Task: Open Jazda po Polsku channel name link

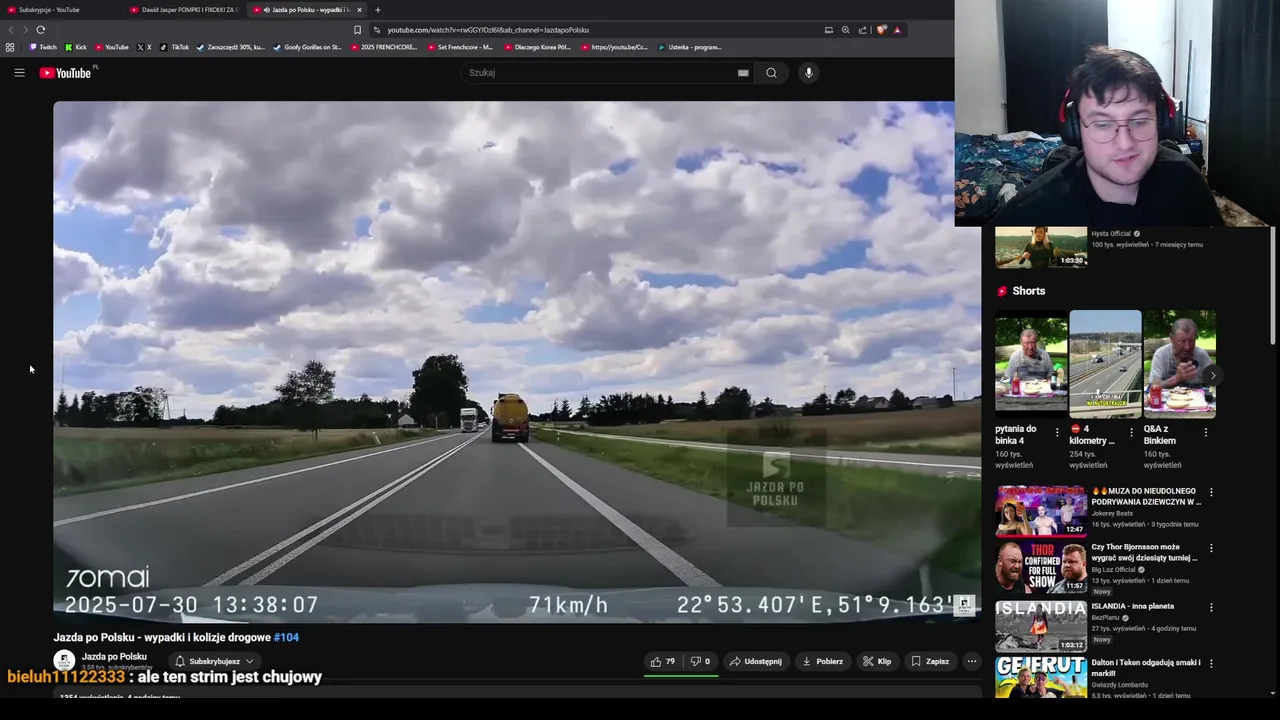Action: (114, 657)
